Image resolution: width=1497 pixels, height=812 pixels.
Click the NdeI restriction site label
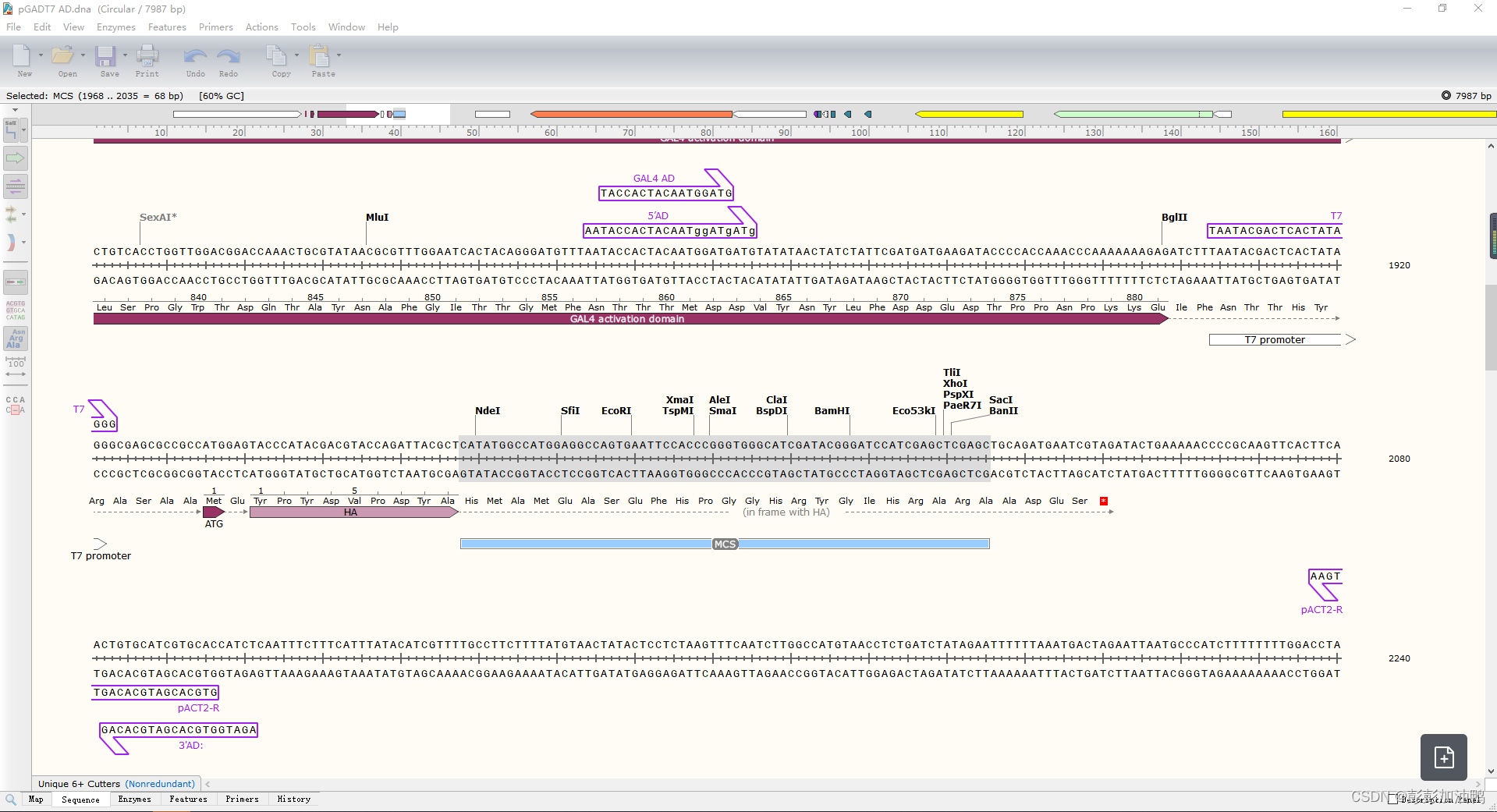coord(488,410)
